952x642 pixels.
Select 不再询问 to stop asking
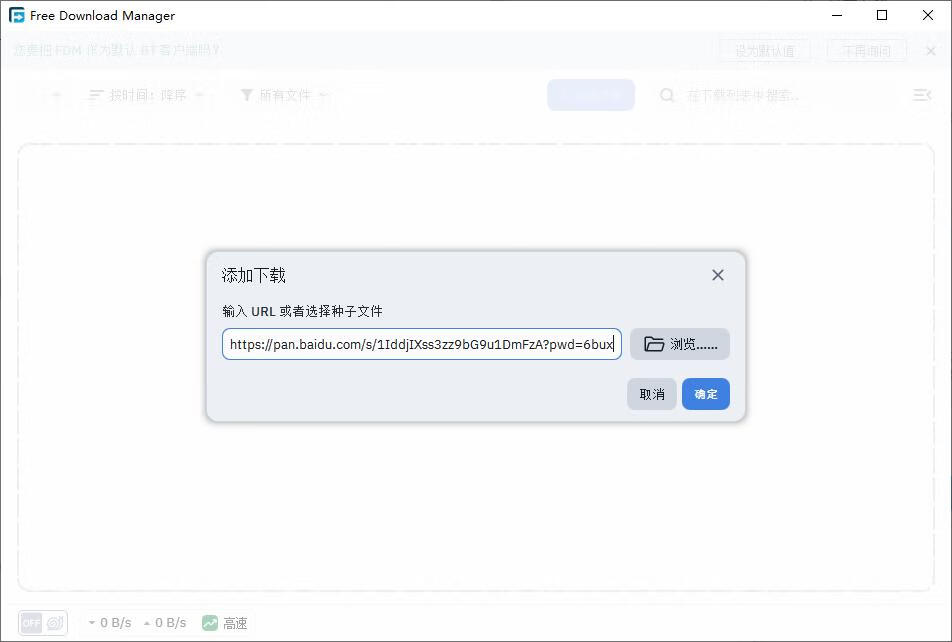(x=866, y=49)
